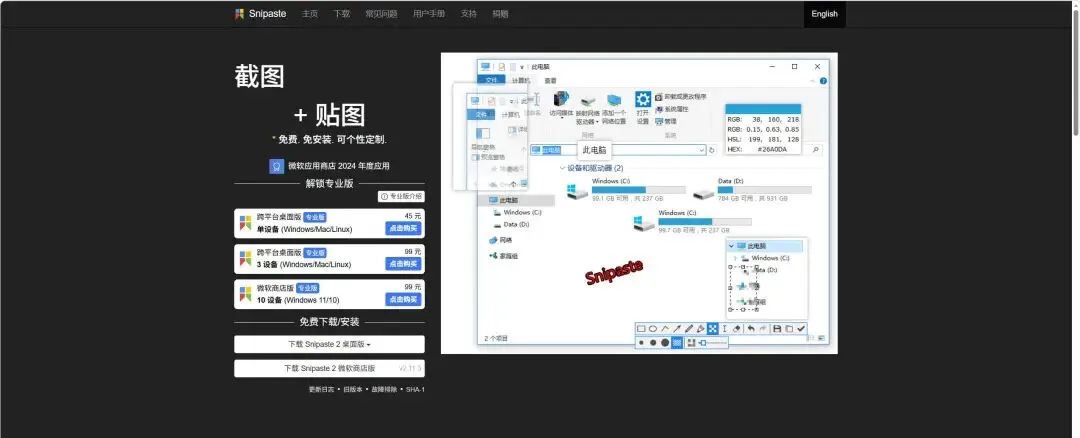Open the 故障排除 link
This screenshot has width=1080, height=438.
coord(384,389)
